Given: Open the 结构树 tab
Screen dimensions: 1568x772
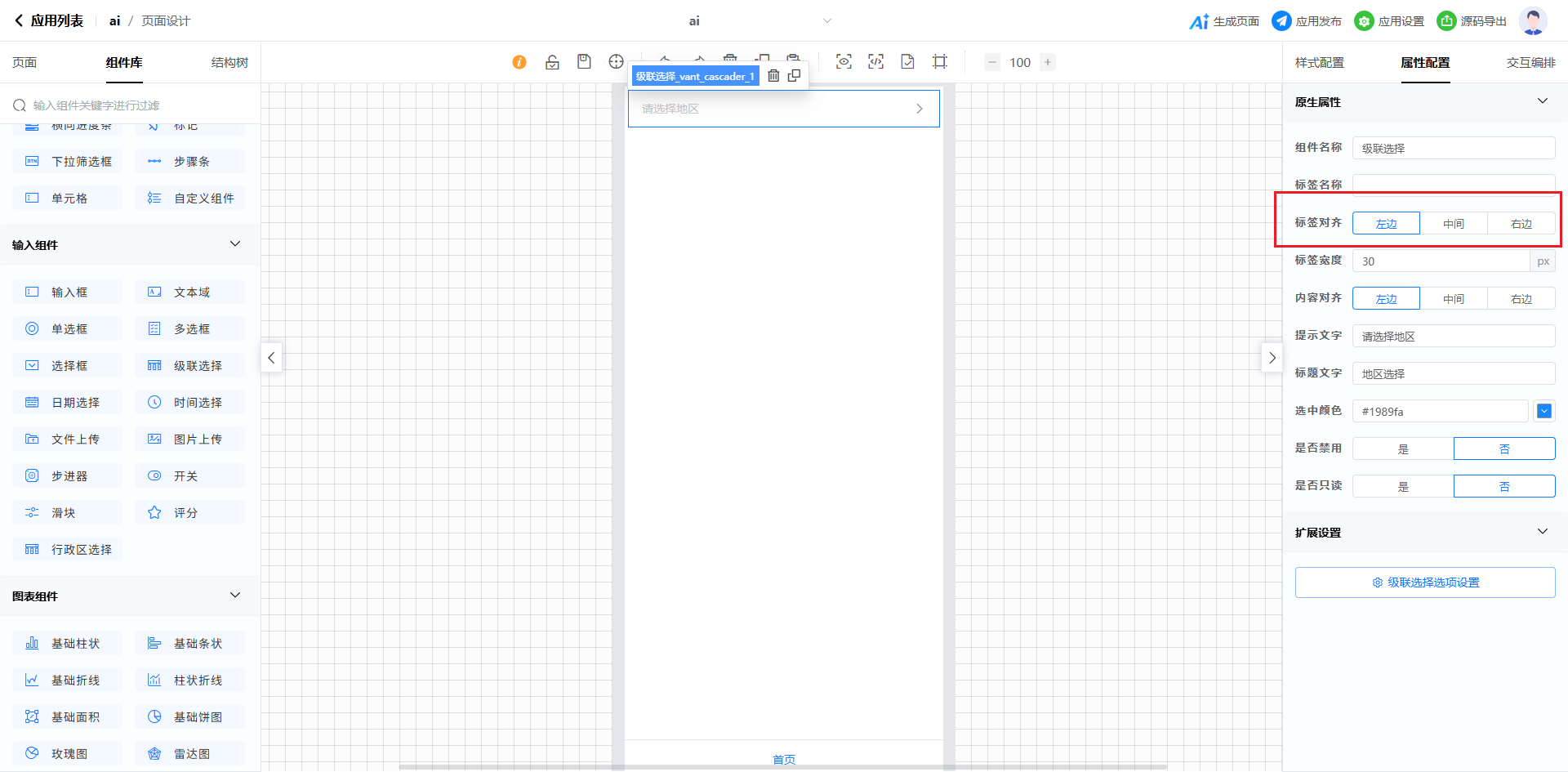Looking at the screenshot, I should (229, 63).
